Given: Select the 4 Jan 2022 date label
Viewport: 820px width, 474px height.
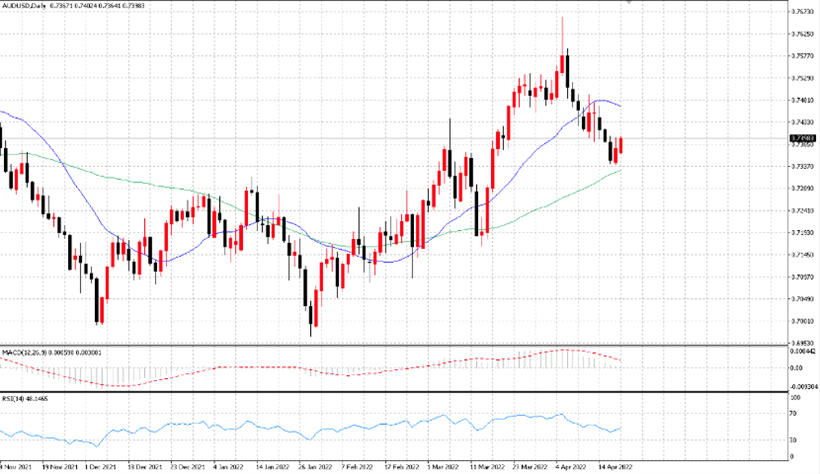Looking at the screenshot, I should (228, 467).
